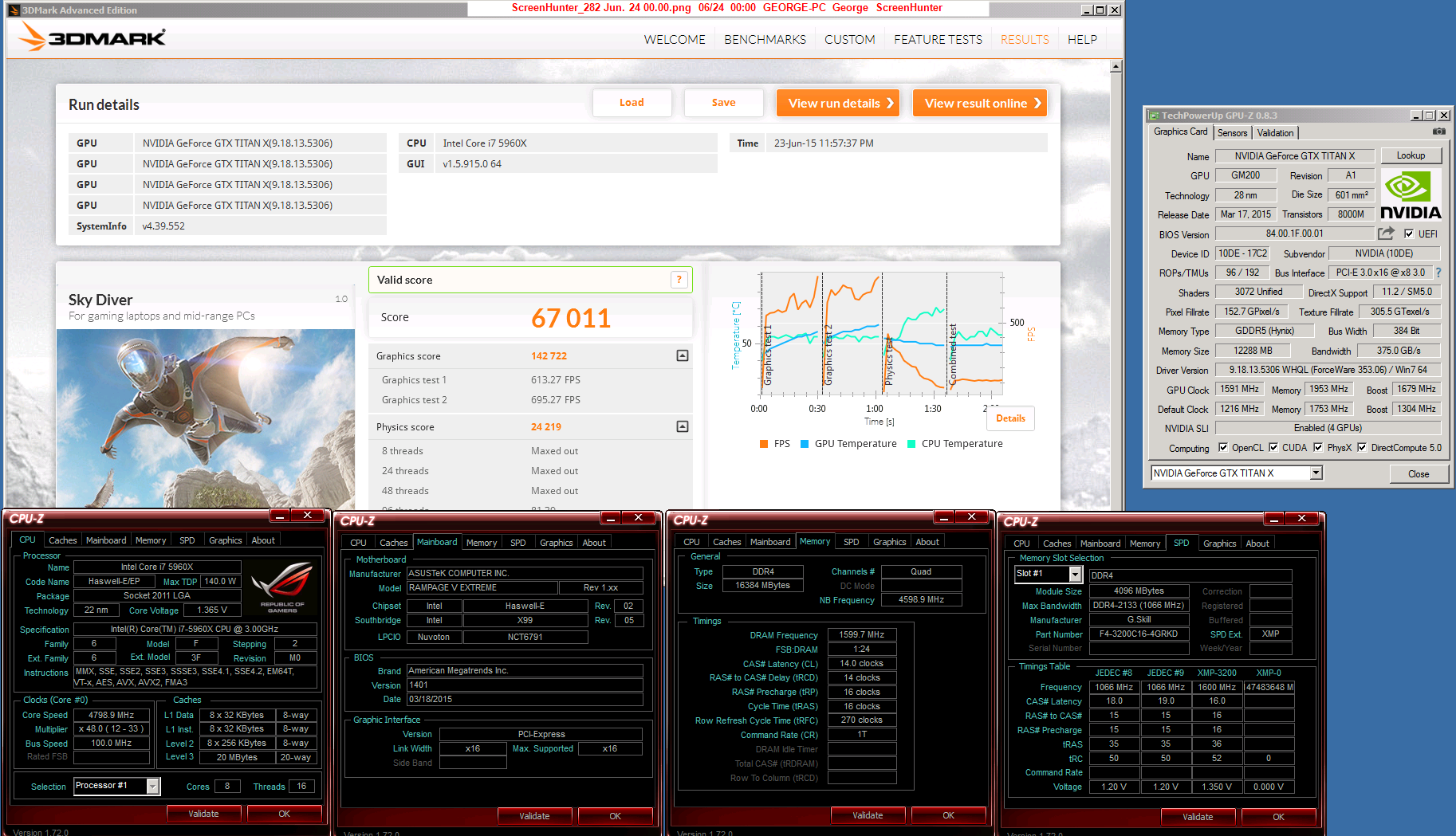Toggle the DirectCompute 5.0 checkbox

click(1362, 447)
